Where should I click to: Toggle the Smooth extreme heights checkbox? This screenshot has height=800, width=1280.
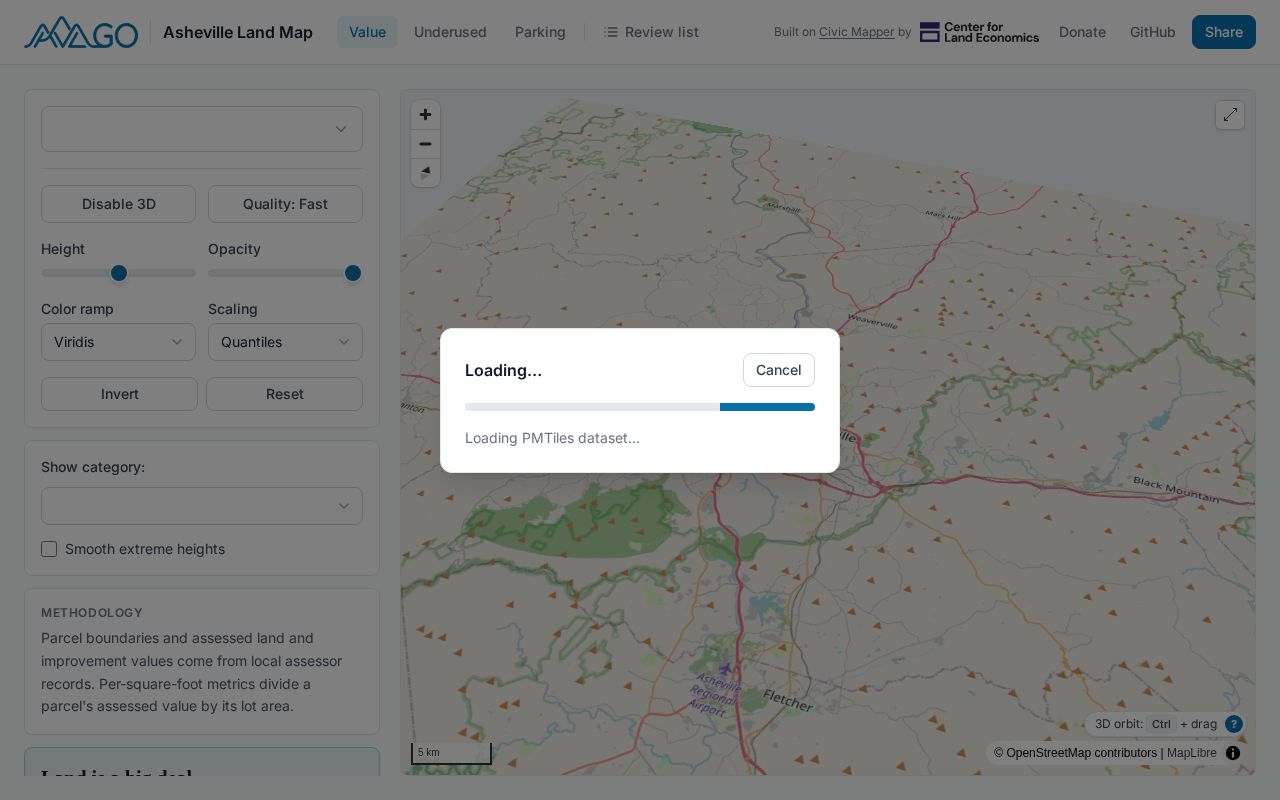tap(49, 549)
